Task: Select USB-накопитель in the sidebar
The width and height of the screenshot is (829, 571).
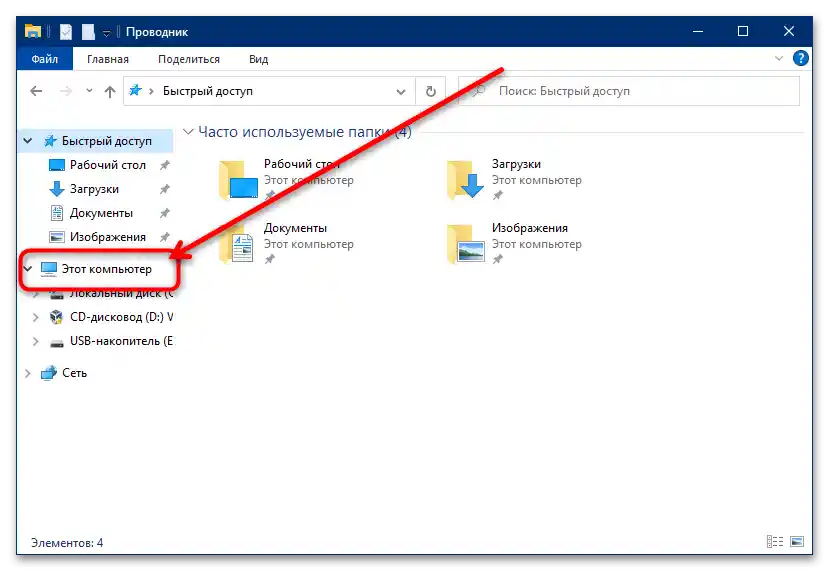Action: pyautogui.click(x=121, y=342)
